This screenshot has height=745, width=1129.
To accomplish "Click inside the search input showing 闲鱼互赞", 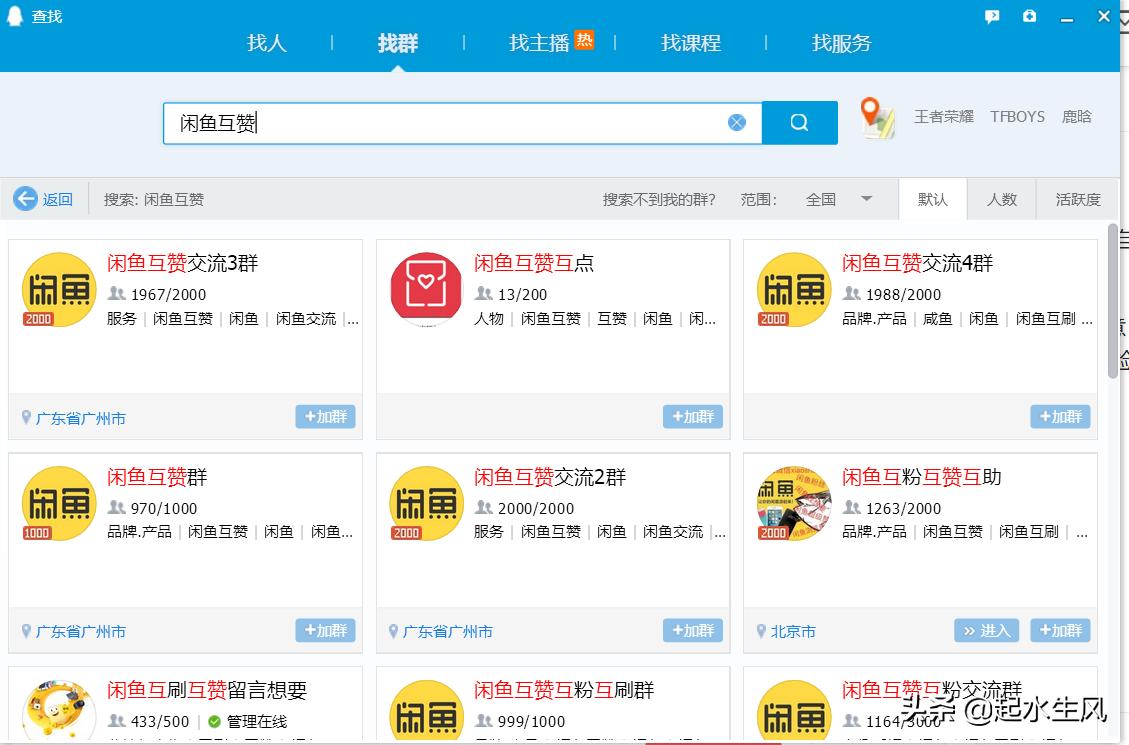I will (x=400, y=122).
